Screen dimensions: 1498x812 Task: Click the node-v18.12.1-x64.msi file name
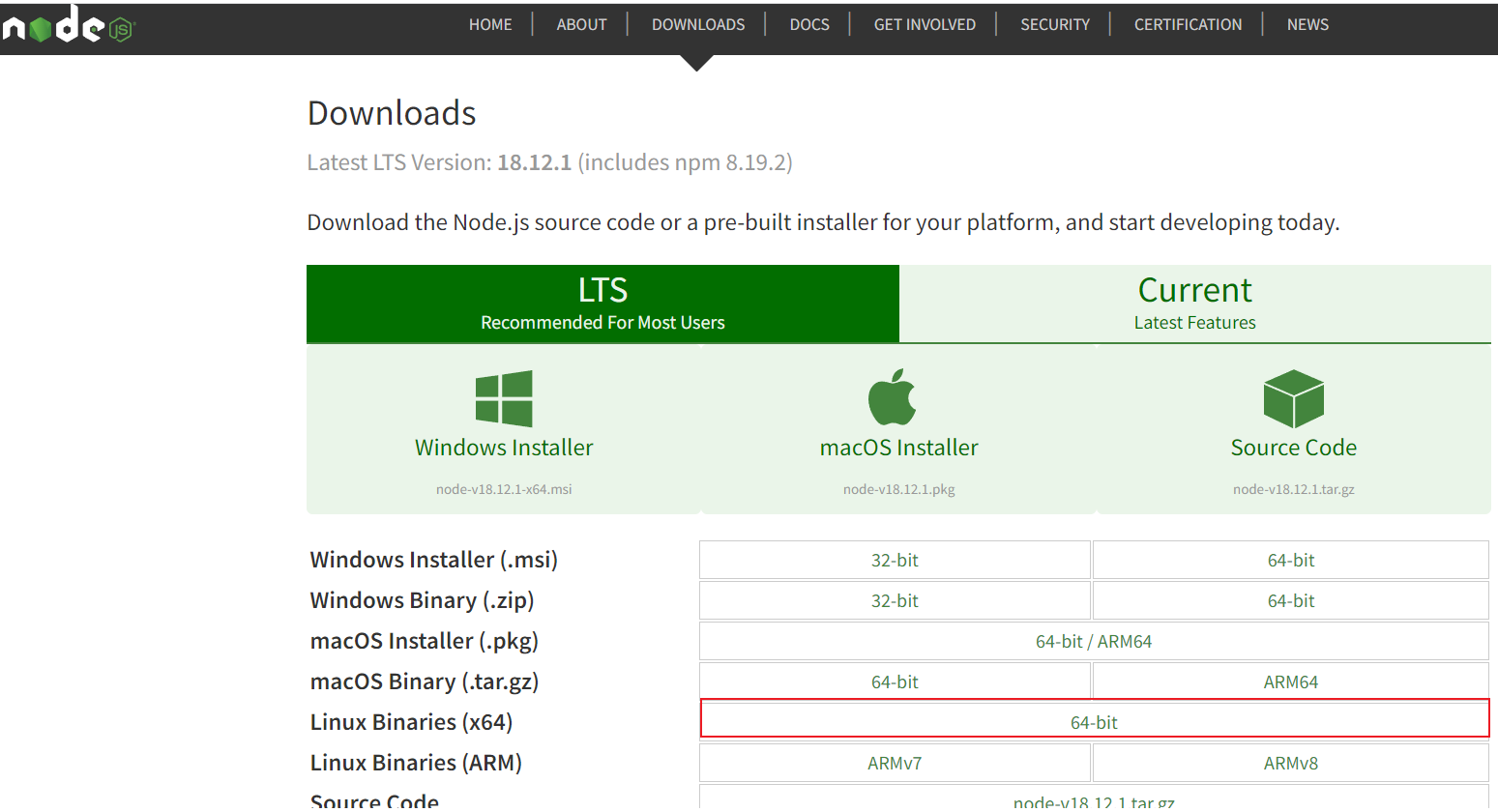pos(504,489)
